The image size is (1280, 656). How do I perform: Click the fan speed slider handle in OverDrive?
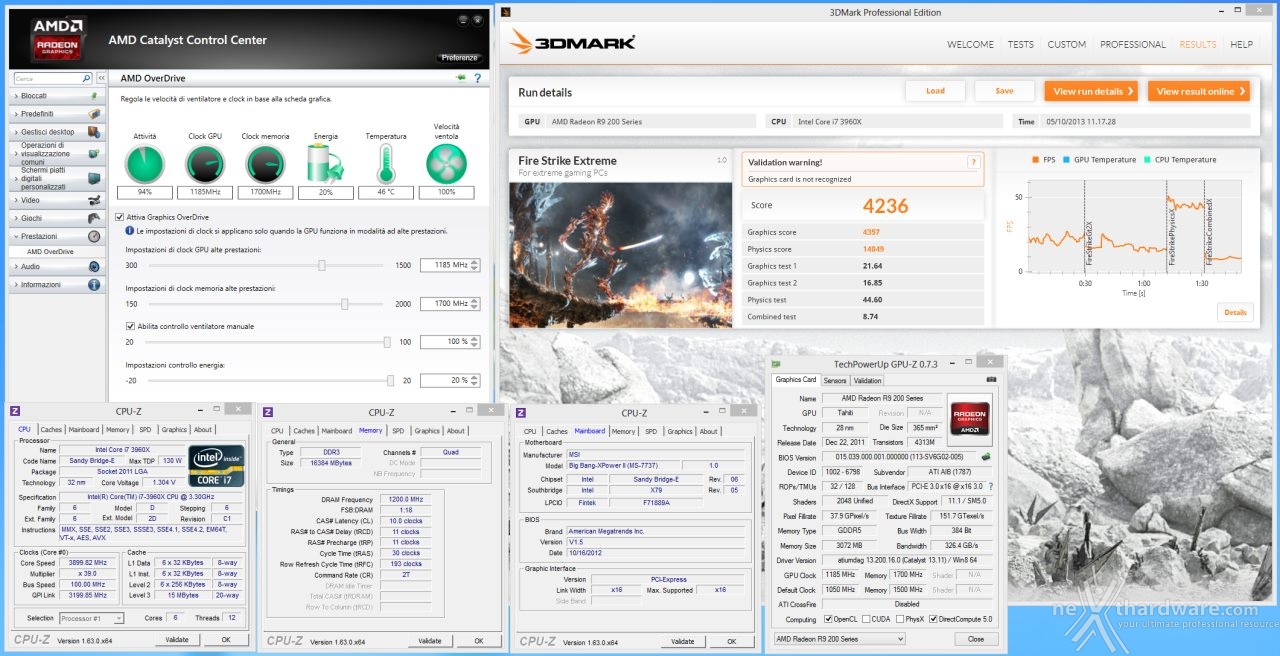(x=387, y=341)
